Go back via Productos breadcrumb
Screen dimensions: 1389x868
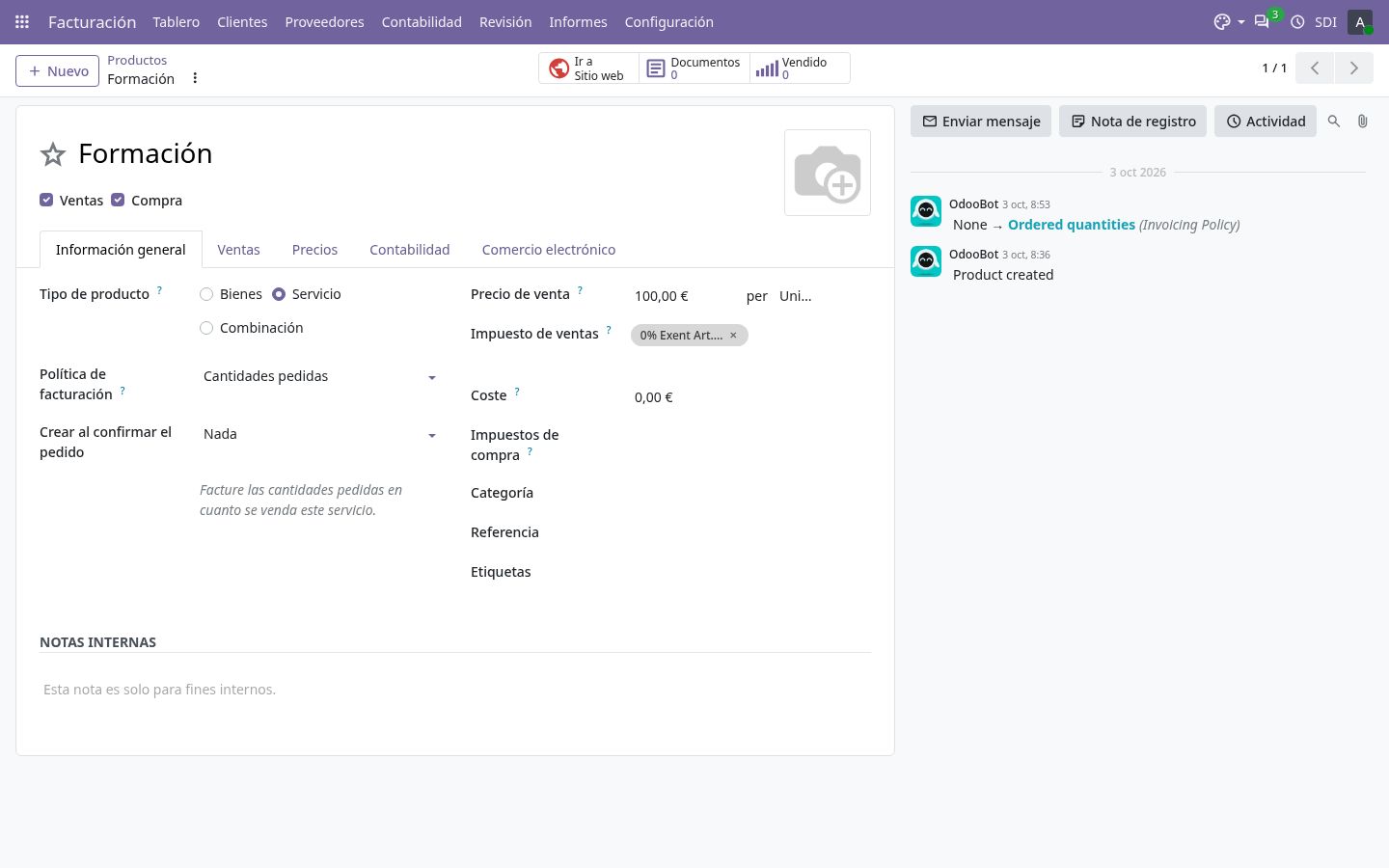(x=137, y=60)
